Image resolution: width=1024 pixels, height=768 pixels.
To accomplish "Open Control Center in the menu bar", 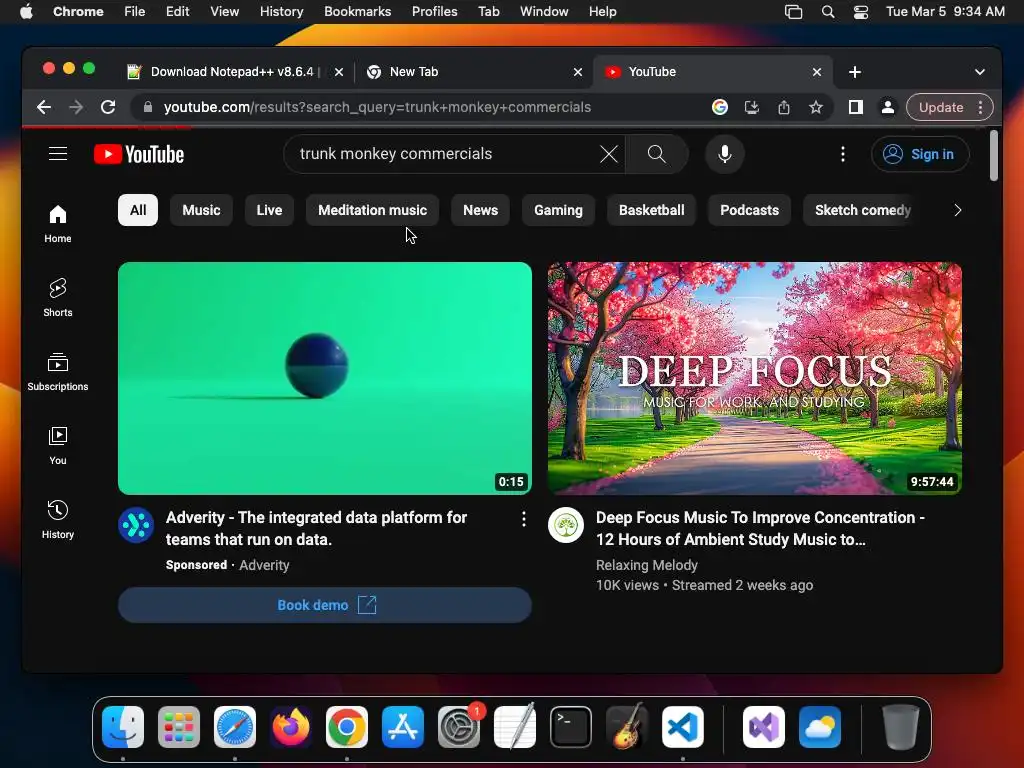I will pyautogui.click(x=861, y=11).
